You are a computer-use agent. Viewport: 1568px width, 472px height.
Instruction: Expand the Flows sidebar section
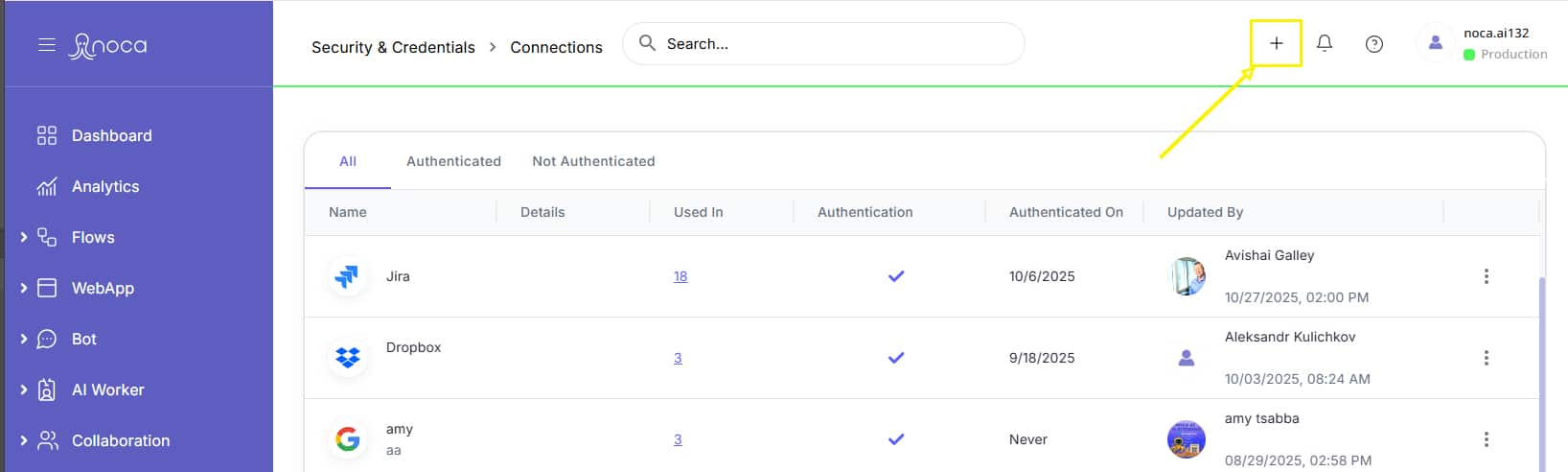(x=24, y=237)
